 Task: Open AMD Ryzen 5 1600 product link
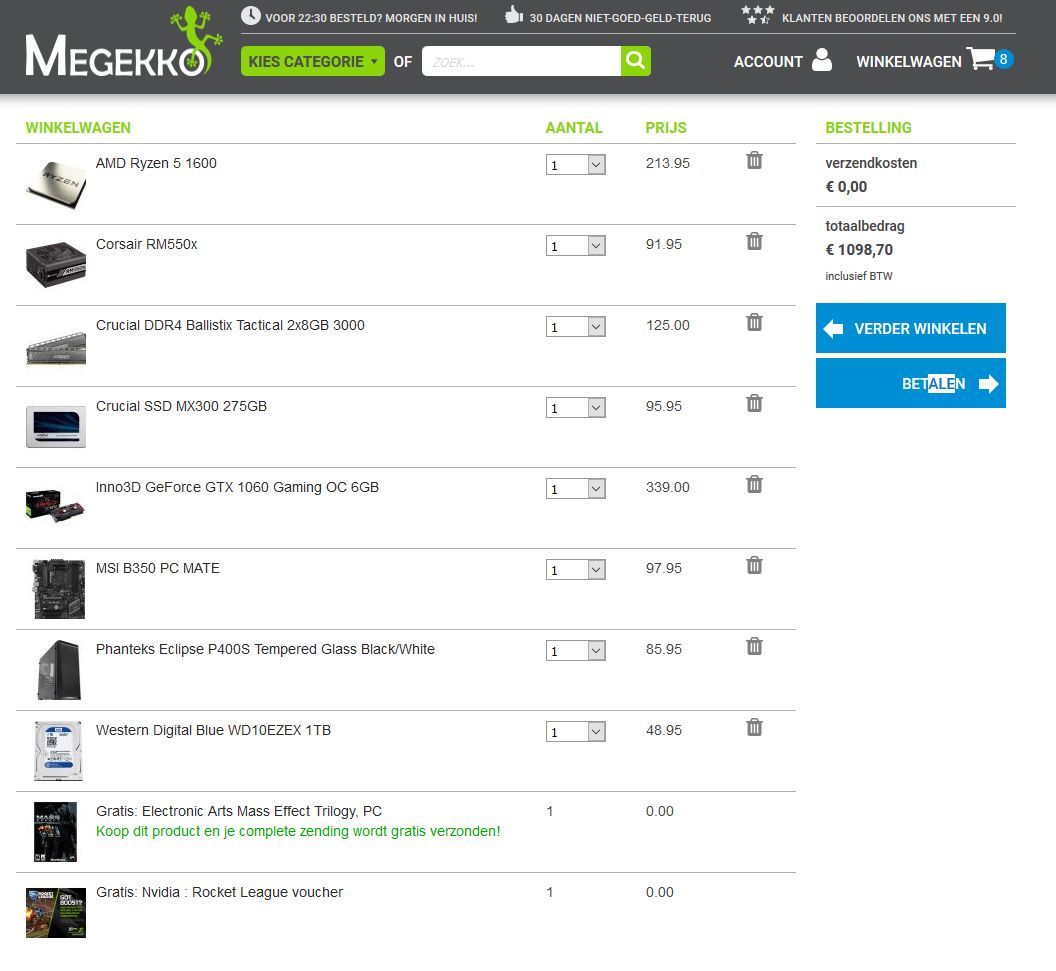[156, 163]
